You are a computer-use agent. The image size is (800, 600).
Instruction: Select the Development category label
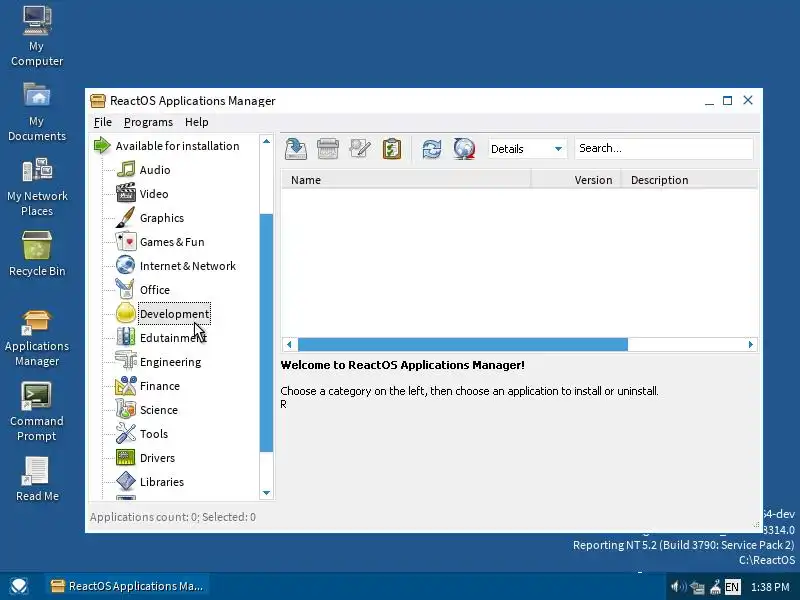point(174,314)
